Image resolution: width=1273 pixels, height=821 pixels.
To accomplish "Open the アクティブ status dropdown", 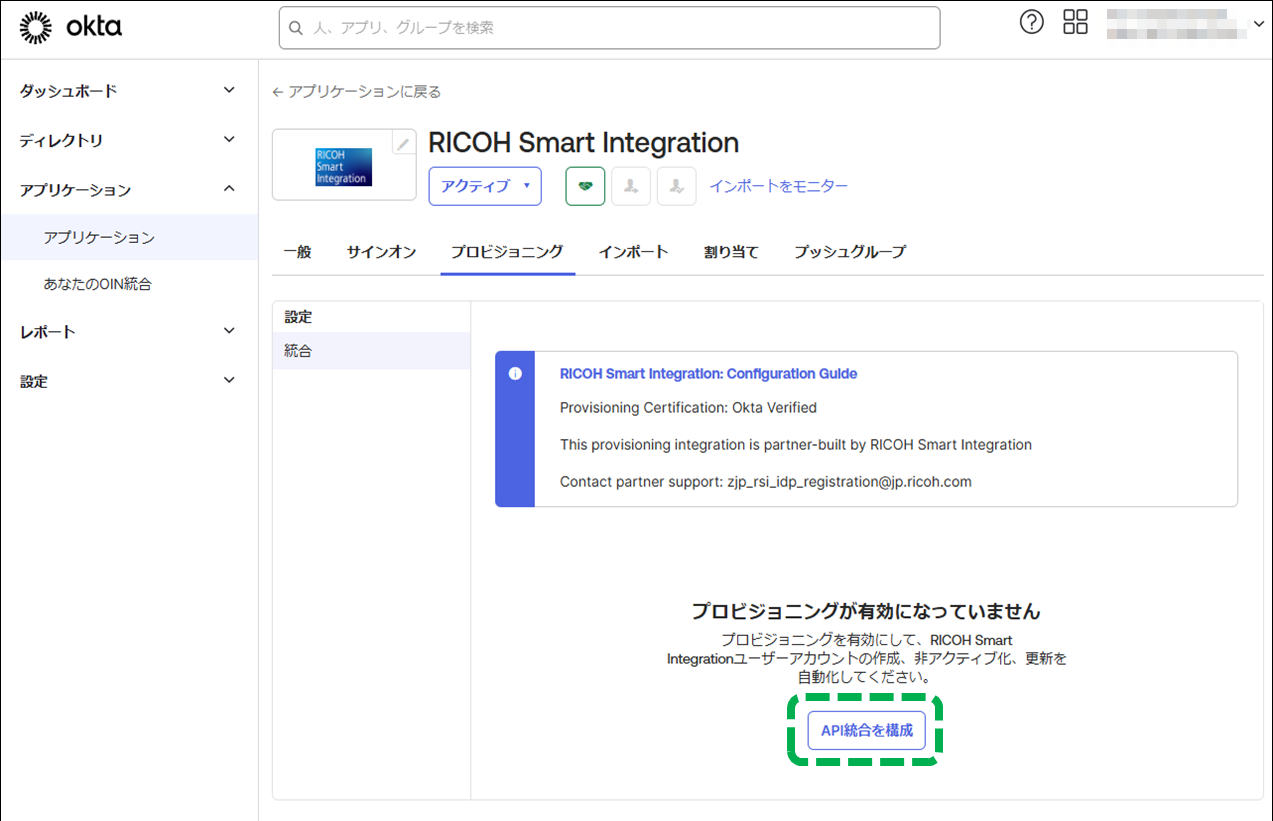I will click(485, 186).
